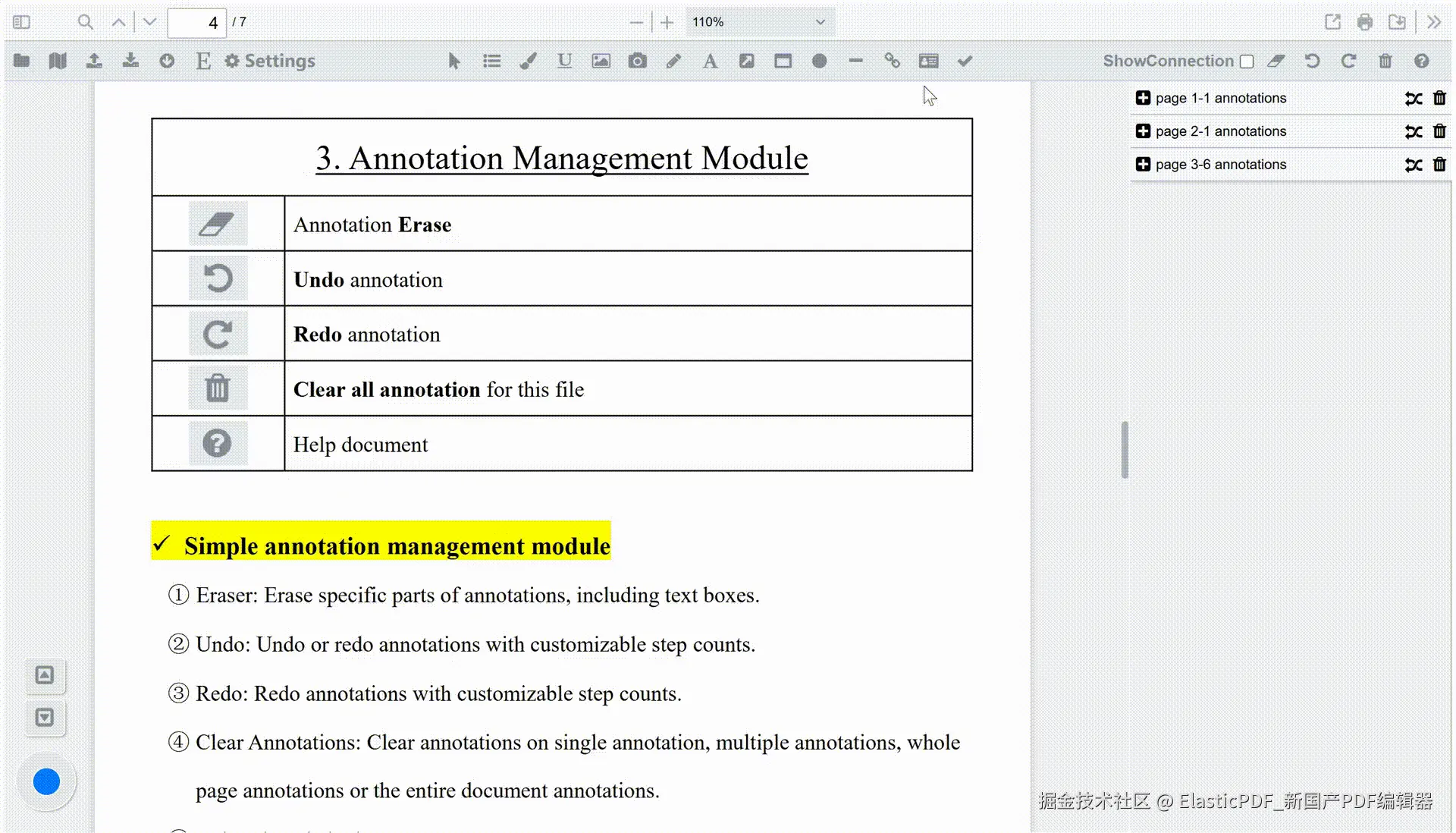Pick the screenshot camera tool
This screenshot has width=1456, height=833.
(637, 61)
